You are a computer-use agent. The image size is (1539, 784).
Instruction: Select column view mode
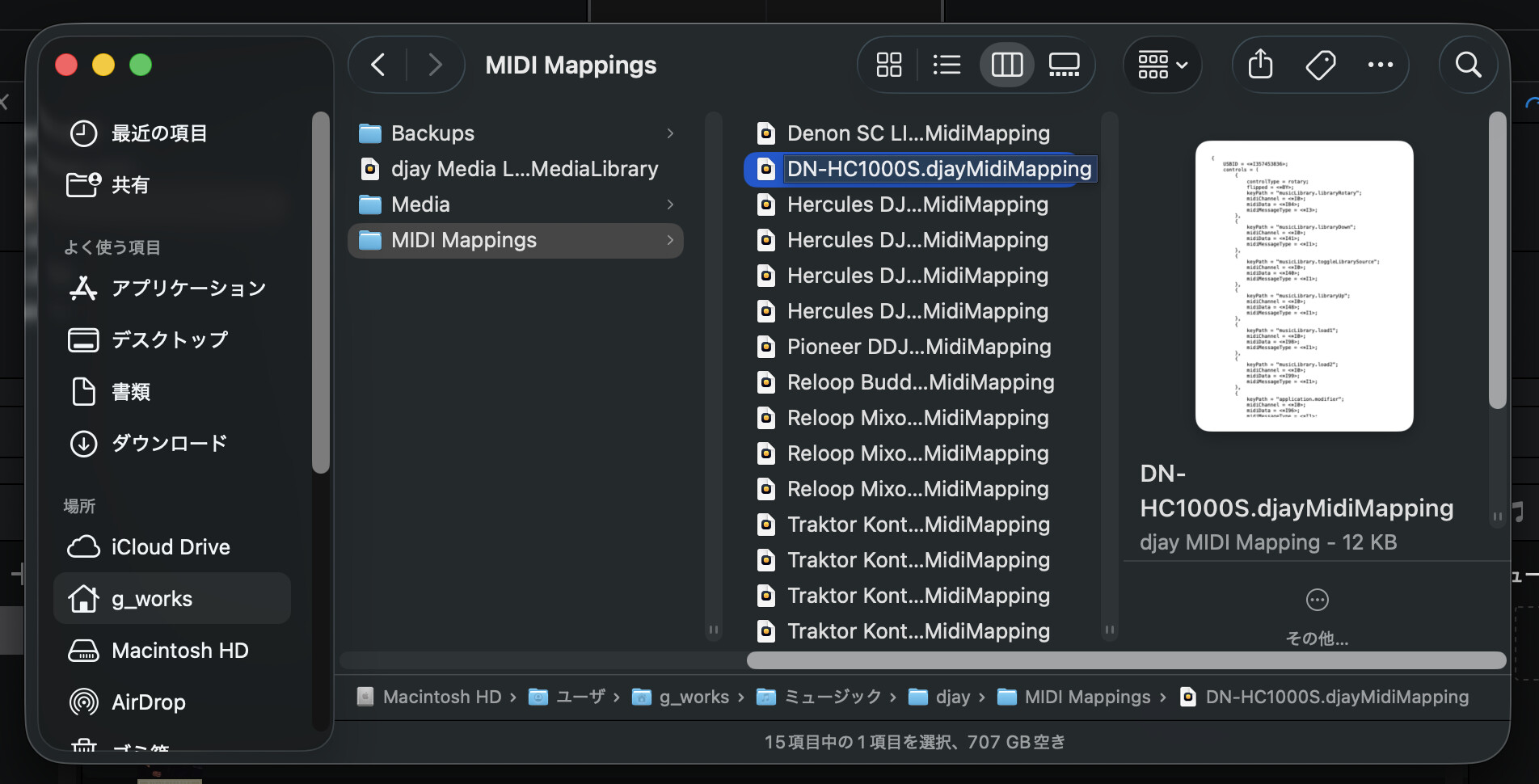pos(1006,65)
